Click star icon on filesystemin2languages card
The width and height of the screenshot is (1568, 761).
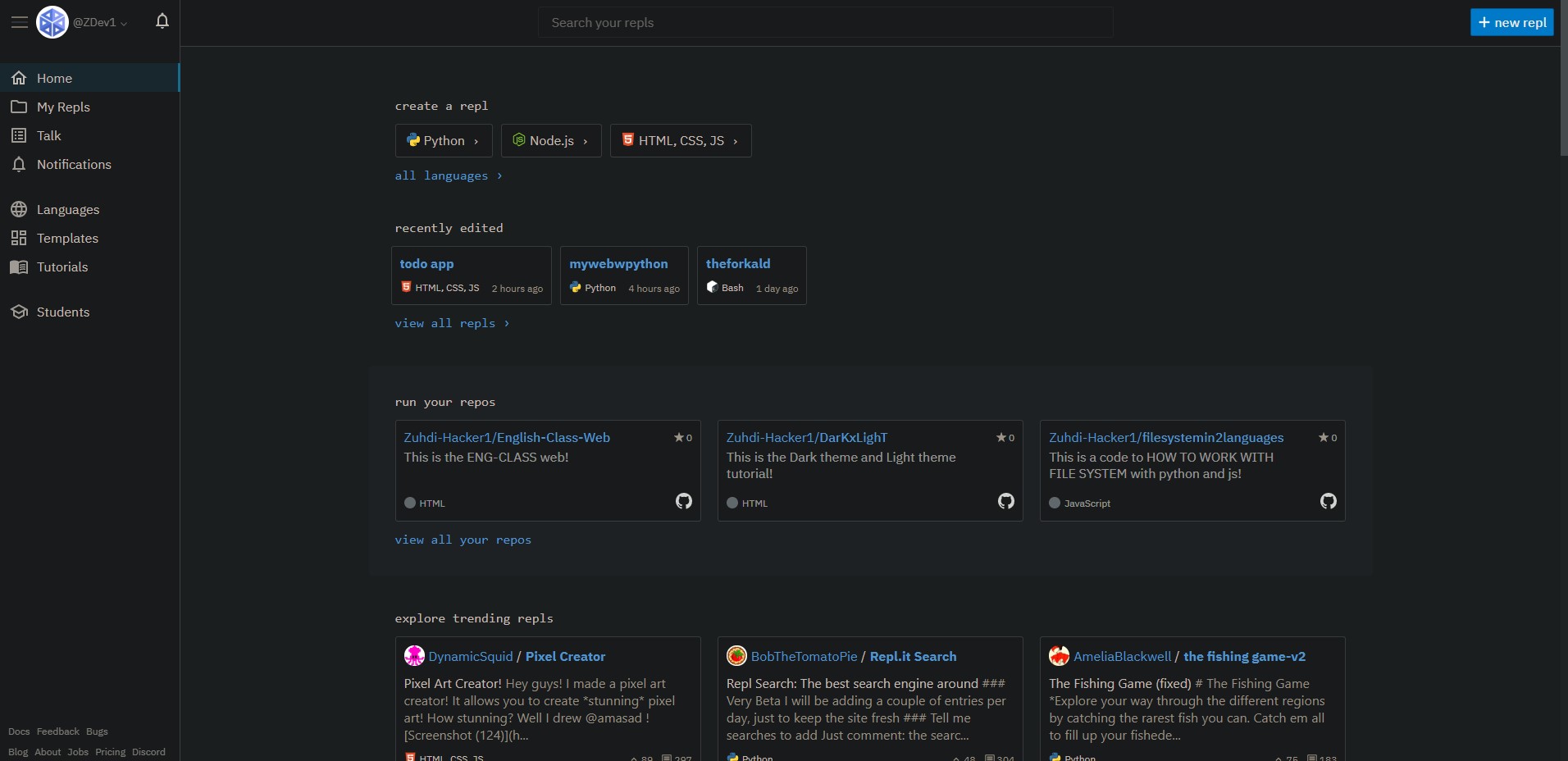(1324, 437)
